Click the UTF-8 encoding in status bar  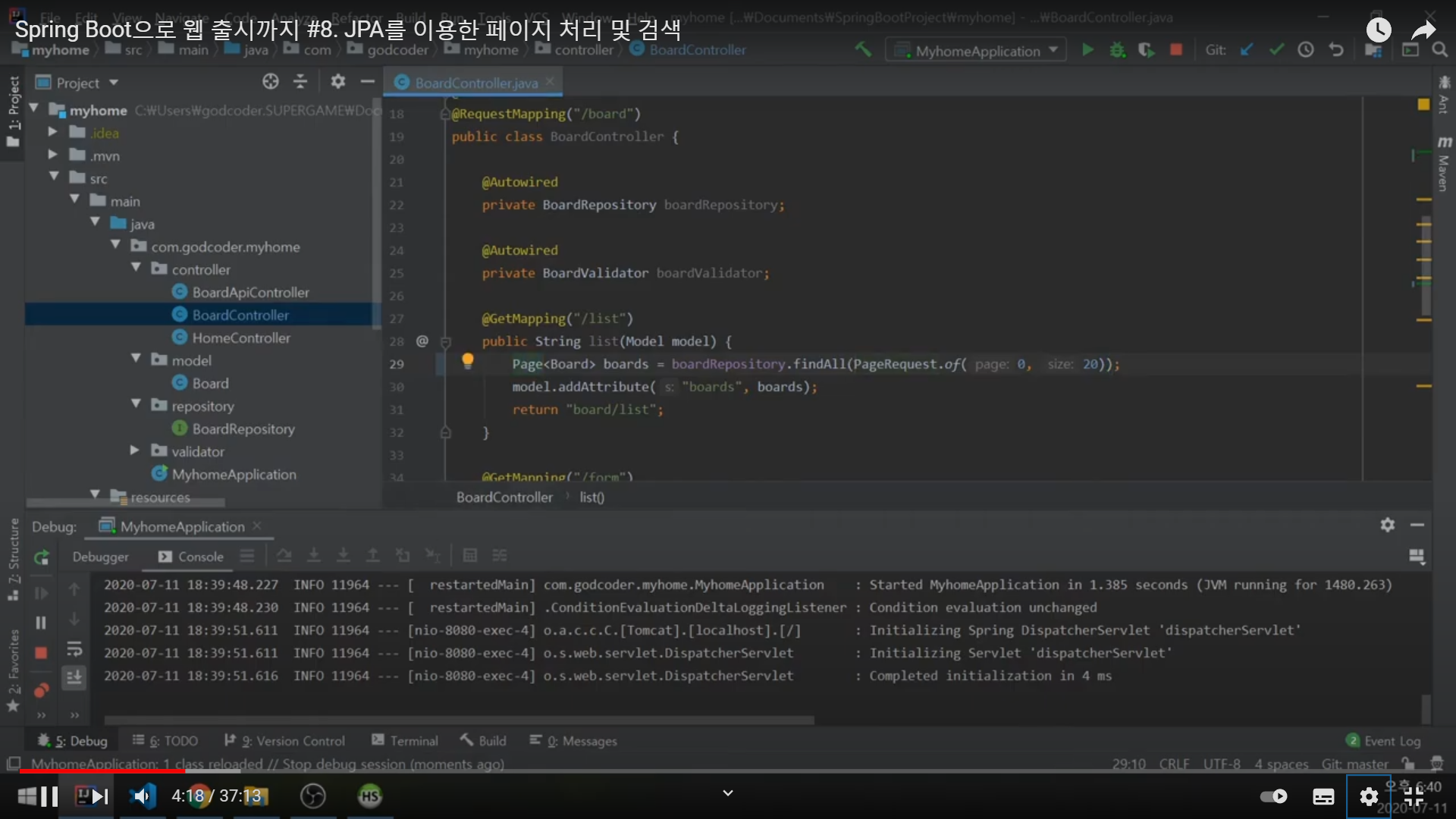point(1222,764)
